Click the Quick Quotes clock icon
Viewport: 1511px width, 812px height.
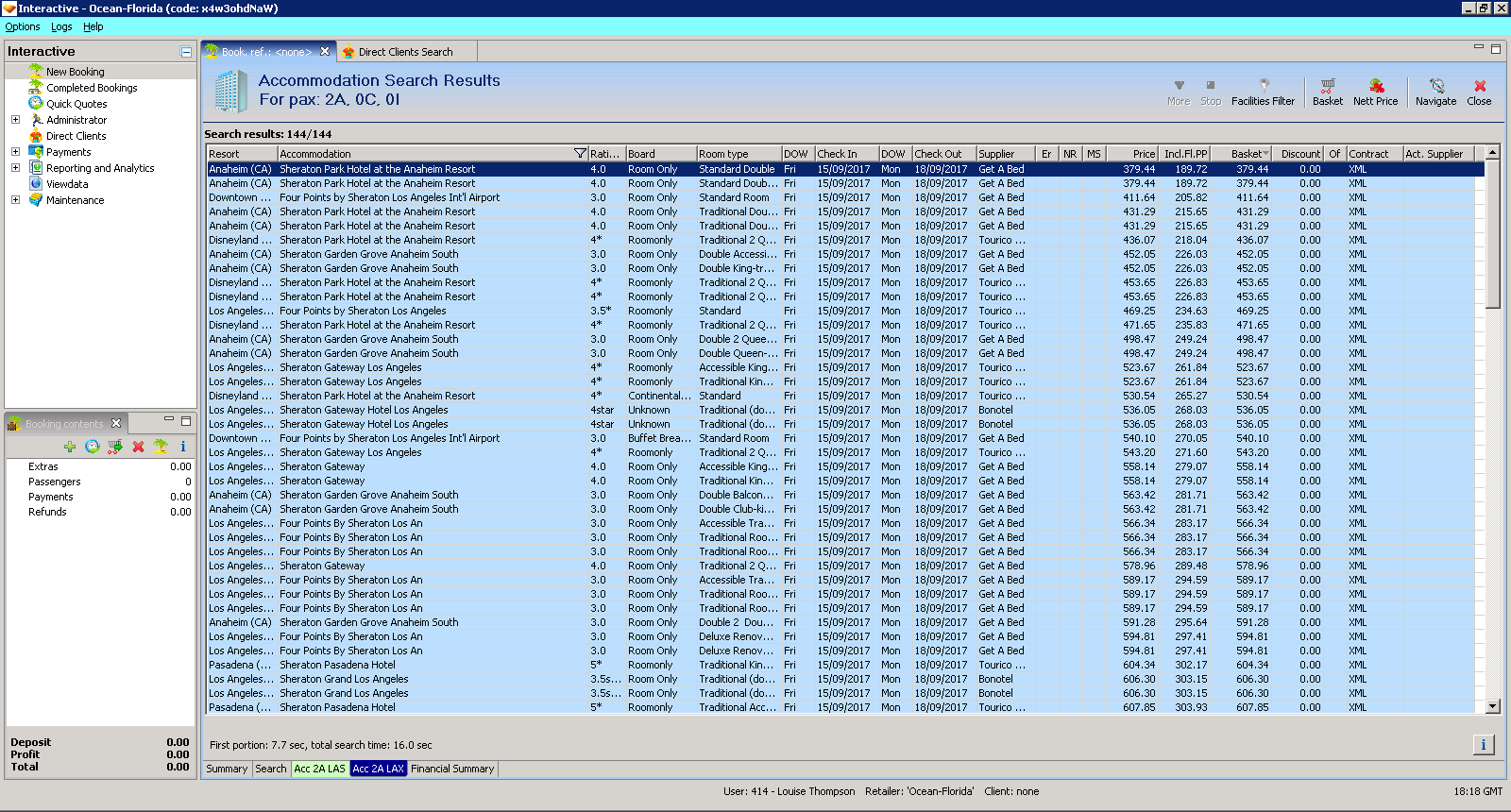36,103
